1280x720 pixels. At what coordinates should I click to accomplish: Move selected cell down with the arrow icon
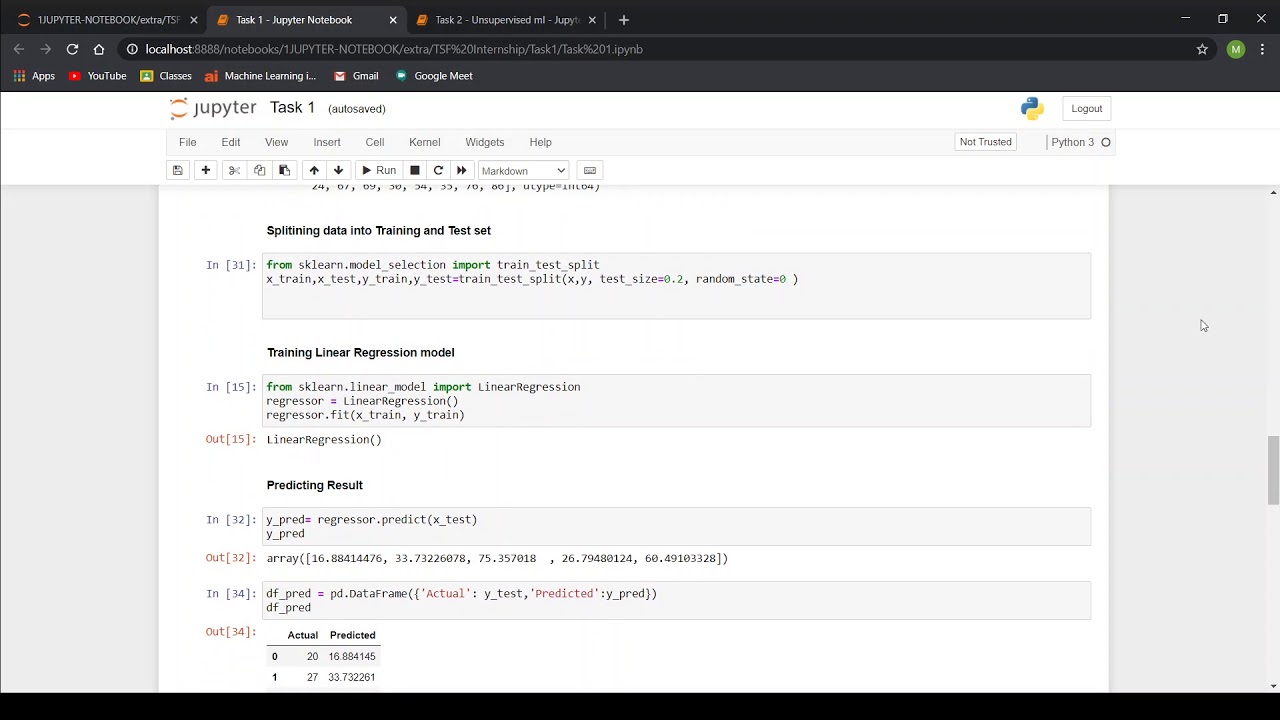(338, 170)
